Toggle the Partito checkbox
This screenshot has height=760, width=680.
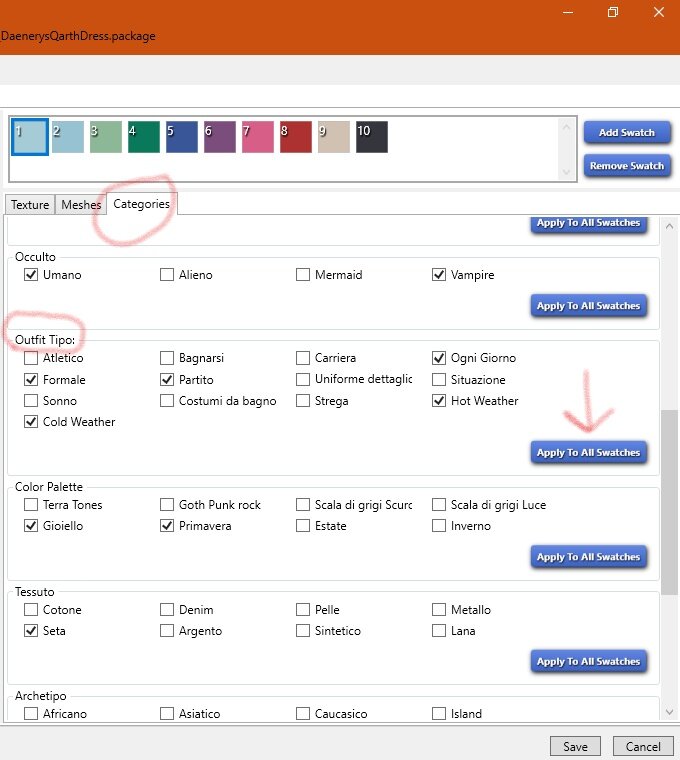pos(167,380)
